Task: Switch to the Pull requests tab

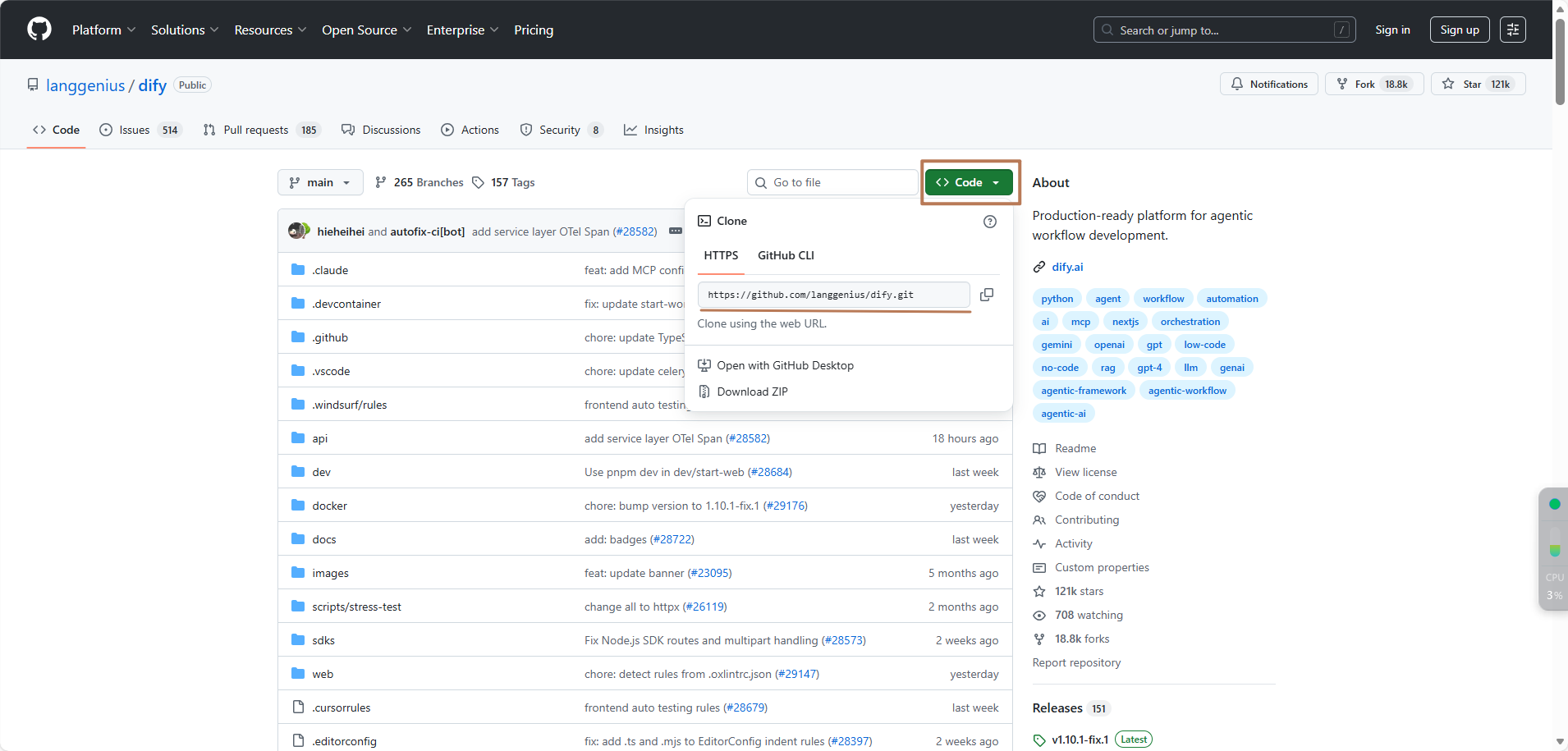Action: coord(261,130)
